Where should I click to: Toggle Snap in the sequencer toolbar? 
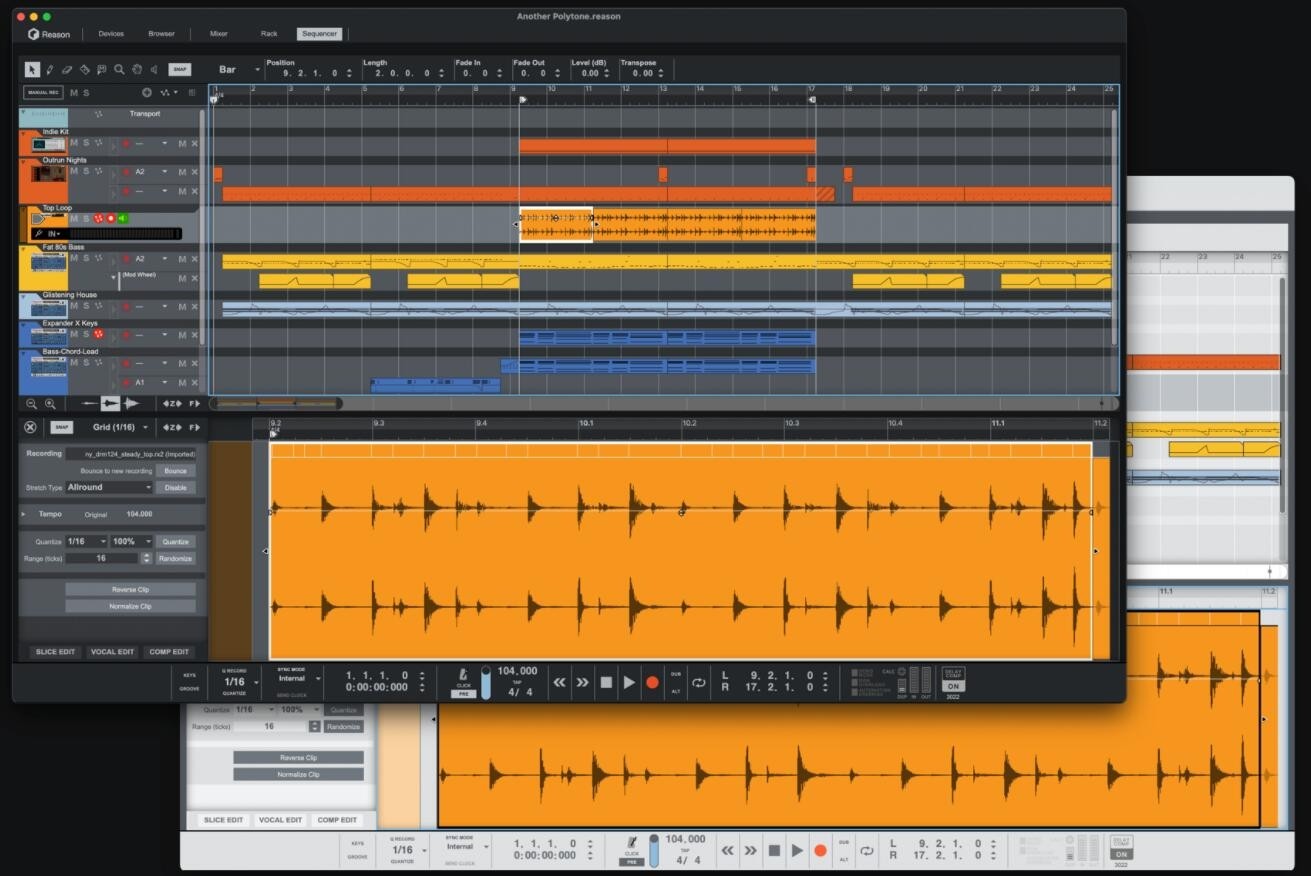179,70
